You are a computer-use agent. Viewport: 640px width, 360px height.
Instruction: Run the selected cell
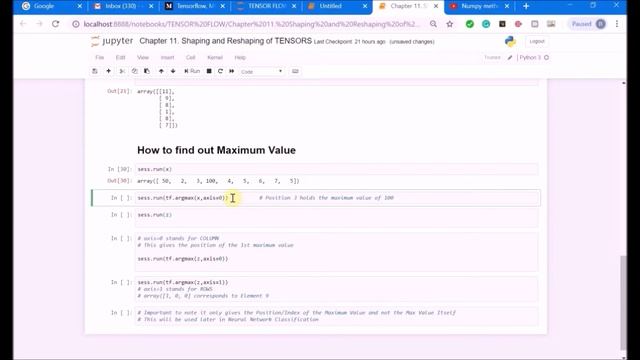[192, 71]
